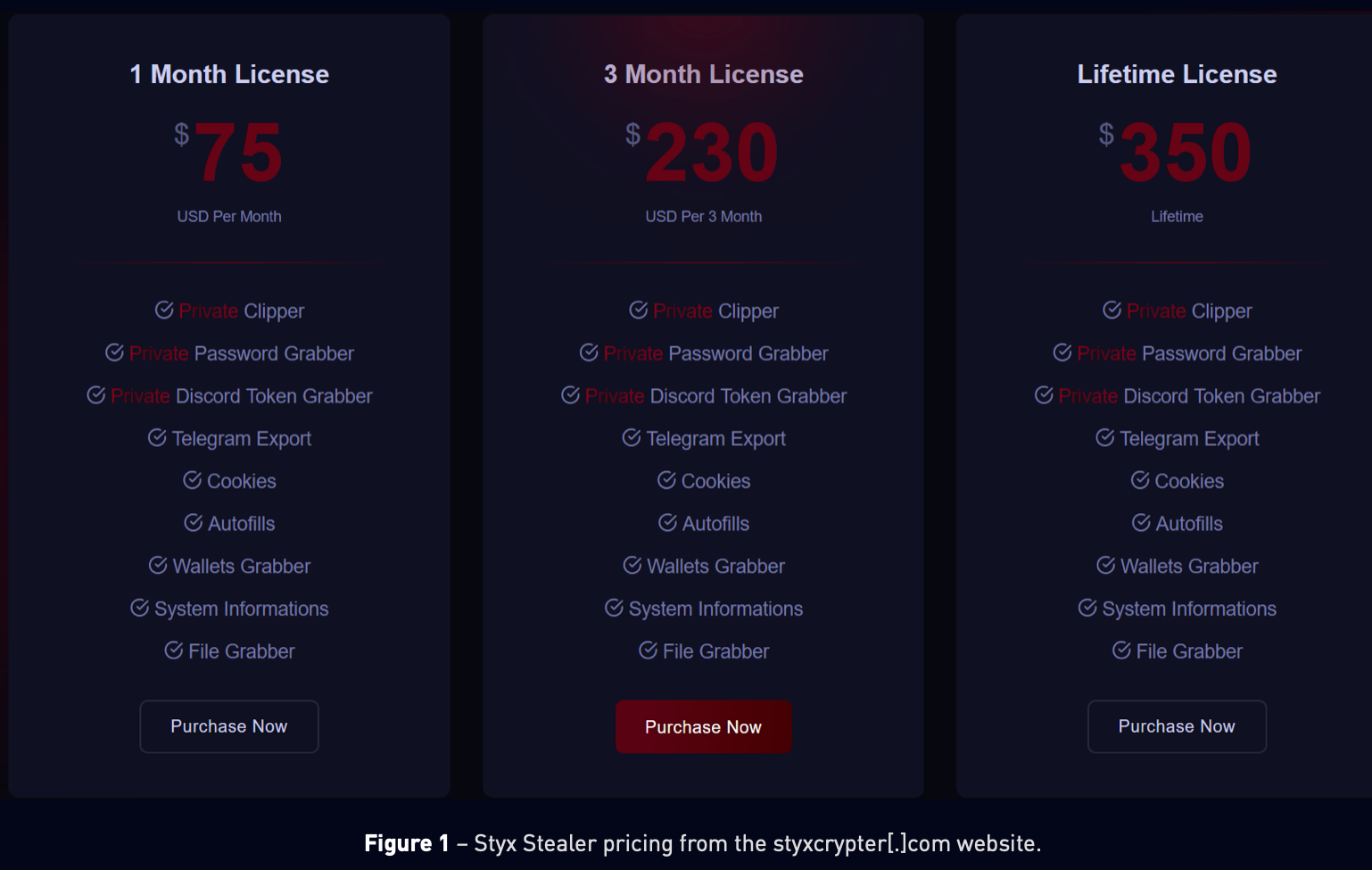The height and width of the screenshot is (870, 1372).
Task: Click check icon beside Autofills, Lifetime plan
Action: click(1141, 522)
